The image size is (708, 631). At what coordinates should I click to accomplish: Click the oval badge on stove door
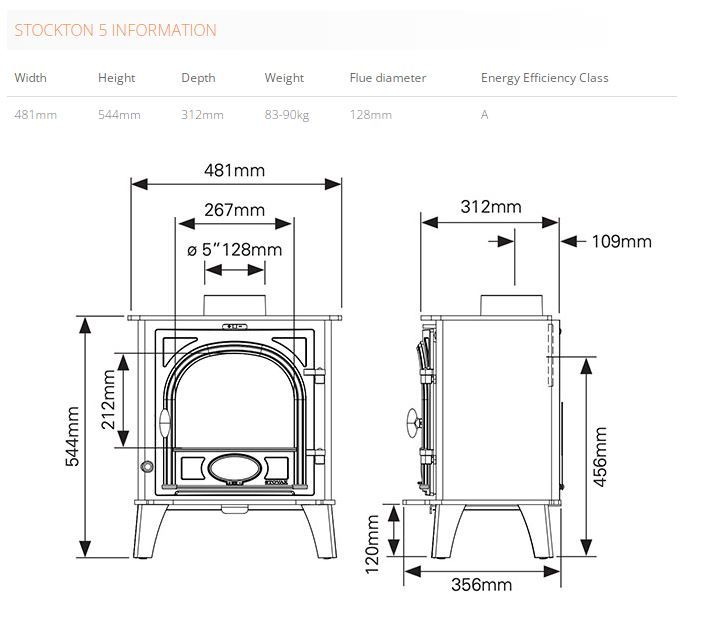tap(234, 468)
